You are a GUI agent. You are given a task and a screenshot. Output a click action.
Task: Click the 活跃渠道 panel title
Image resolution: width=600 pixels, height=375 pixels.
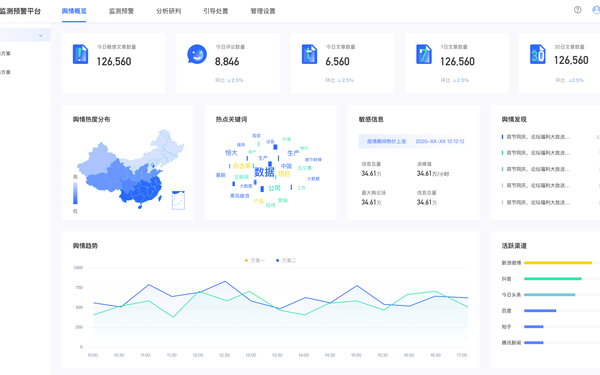pyautogui.click(x=514, y=246)
